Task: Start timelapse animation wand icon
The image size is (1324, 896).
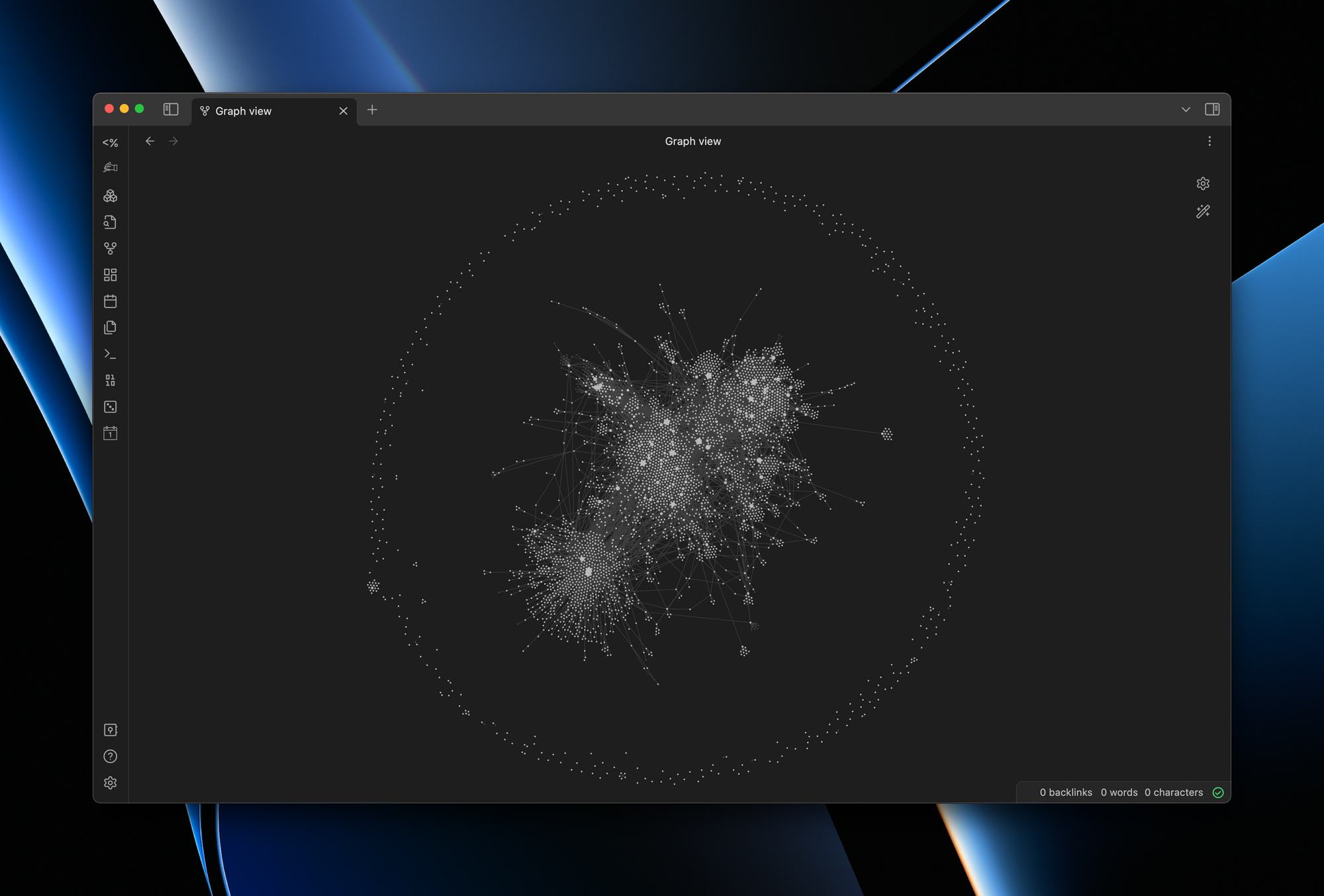Action: tap(1203, 212)
